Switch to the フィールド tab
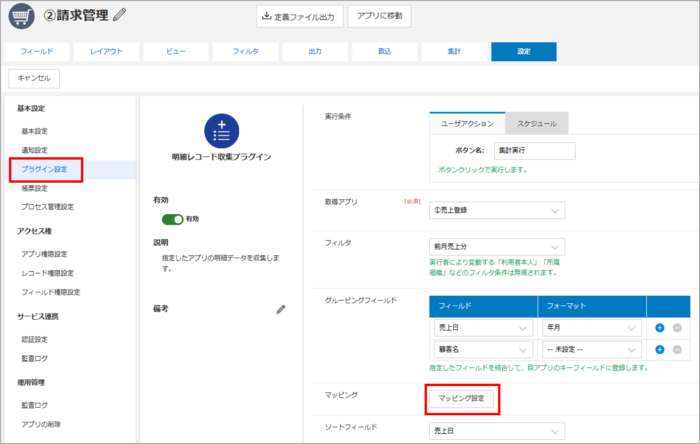This screenshot has height=444, width=700. tap(37, 51)
